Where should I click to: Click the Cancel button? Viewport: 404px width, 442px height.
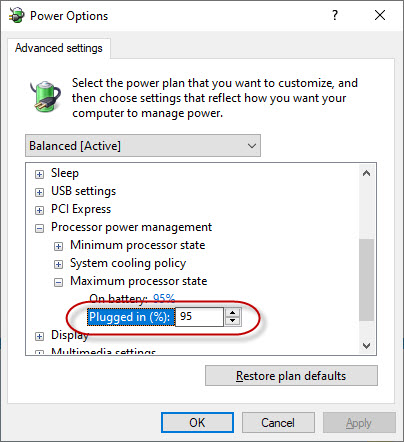278,423
